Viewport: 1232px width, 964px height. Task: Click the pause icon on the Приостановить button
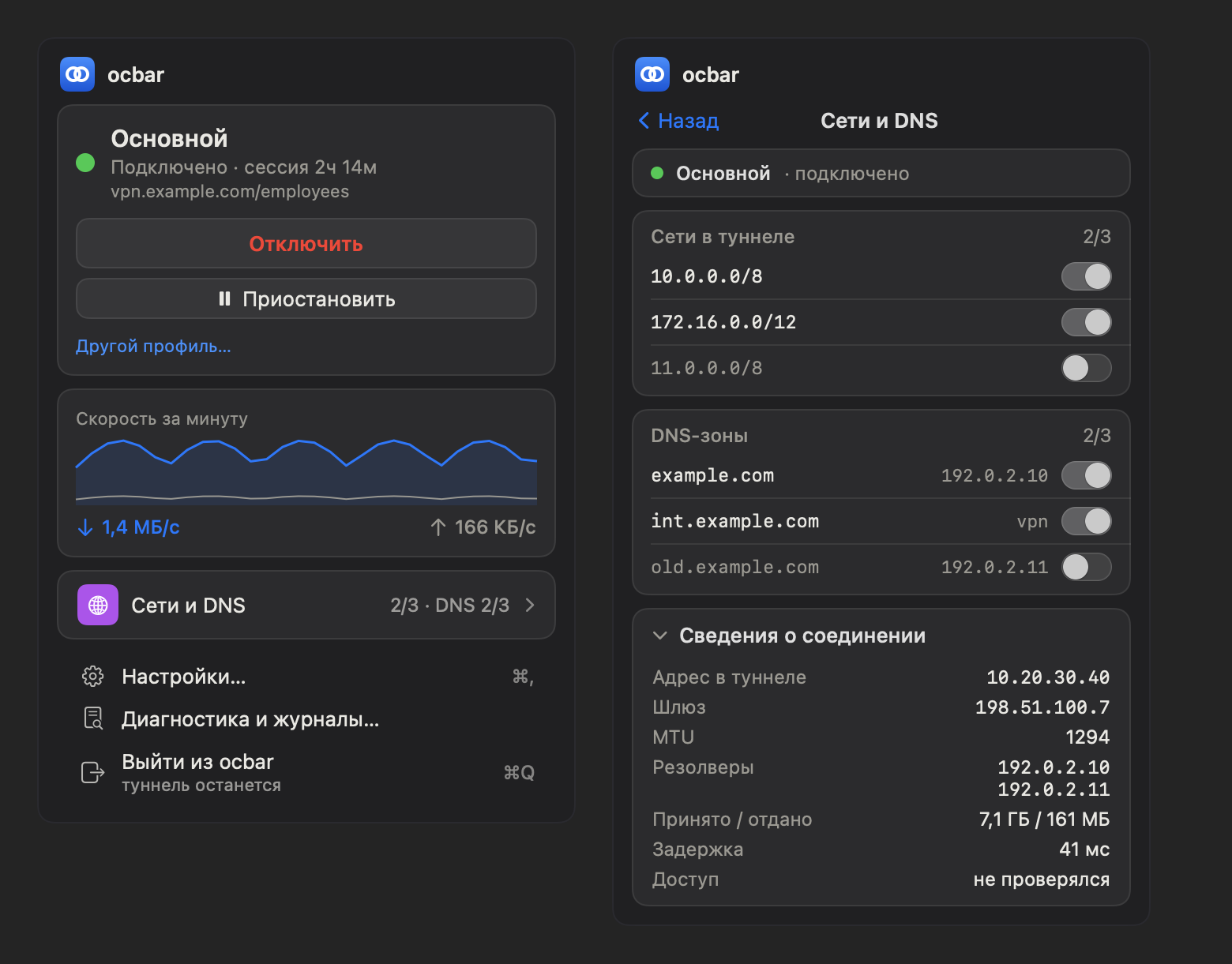pos(225,298)
